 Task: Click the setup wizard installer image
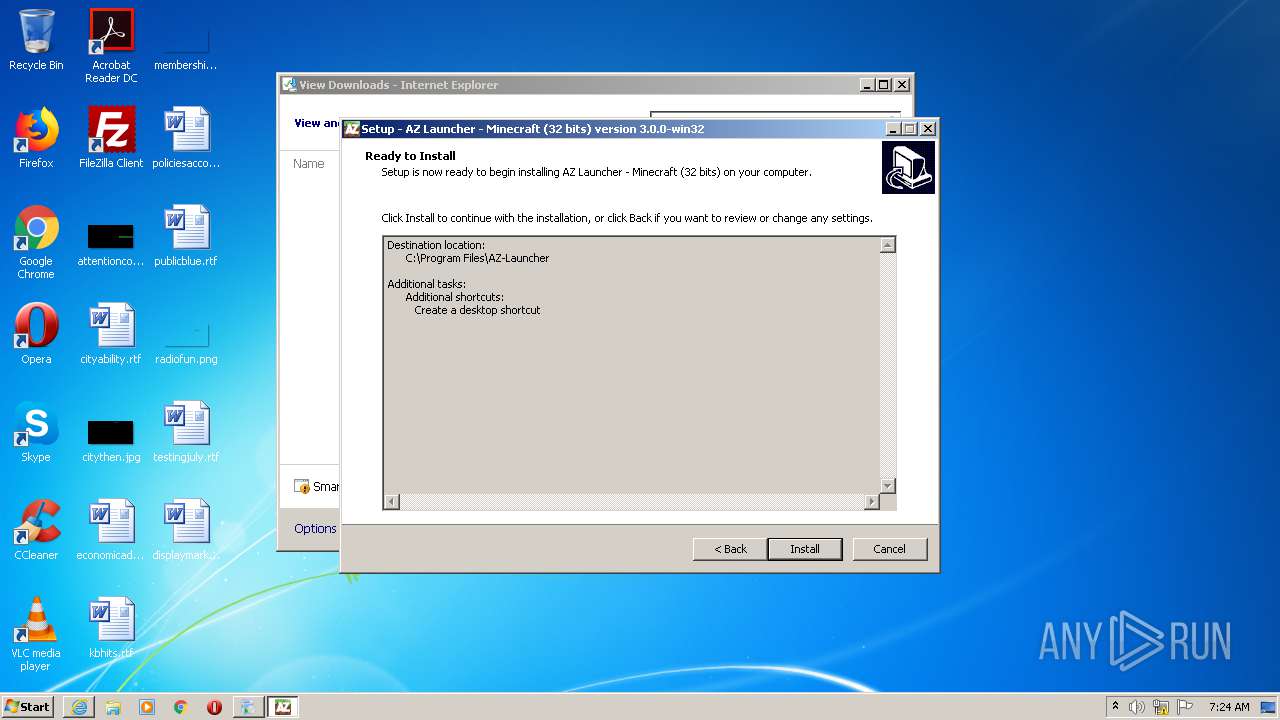(x=908, y=167)
